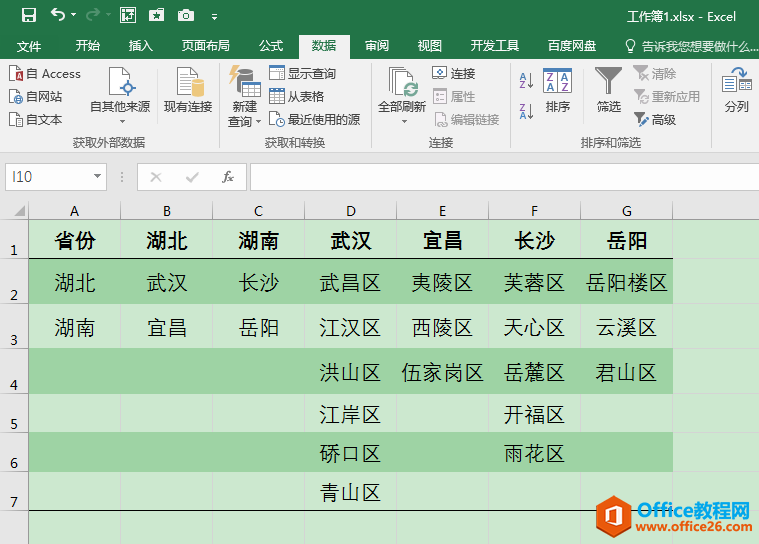The width and height of the screenshot is (759, 544).
Task: Click the 编辑链接 item
Action: click(x=466, y=120)
